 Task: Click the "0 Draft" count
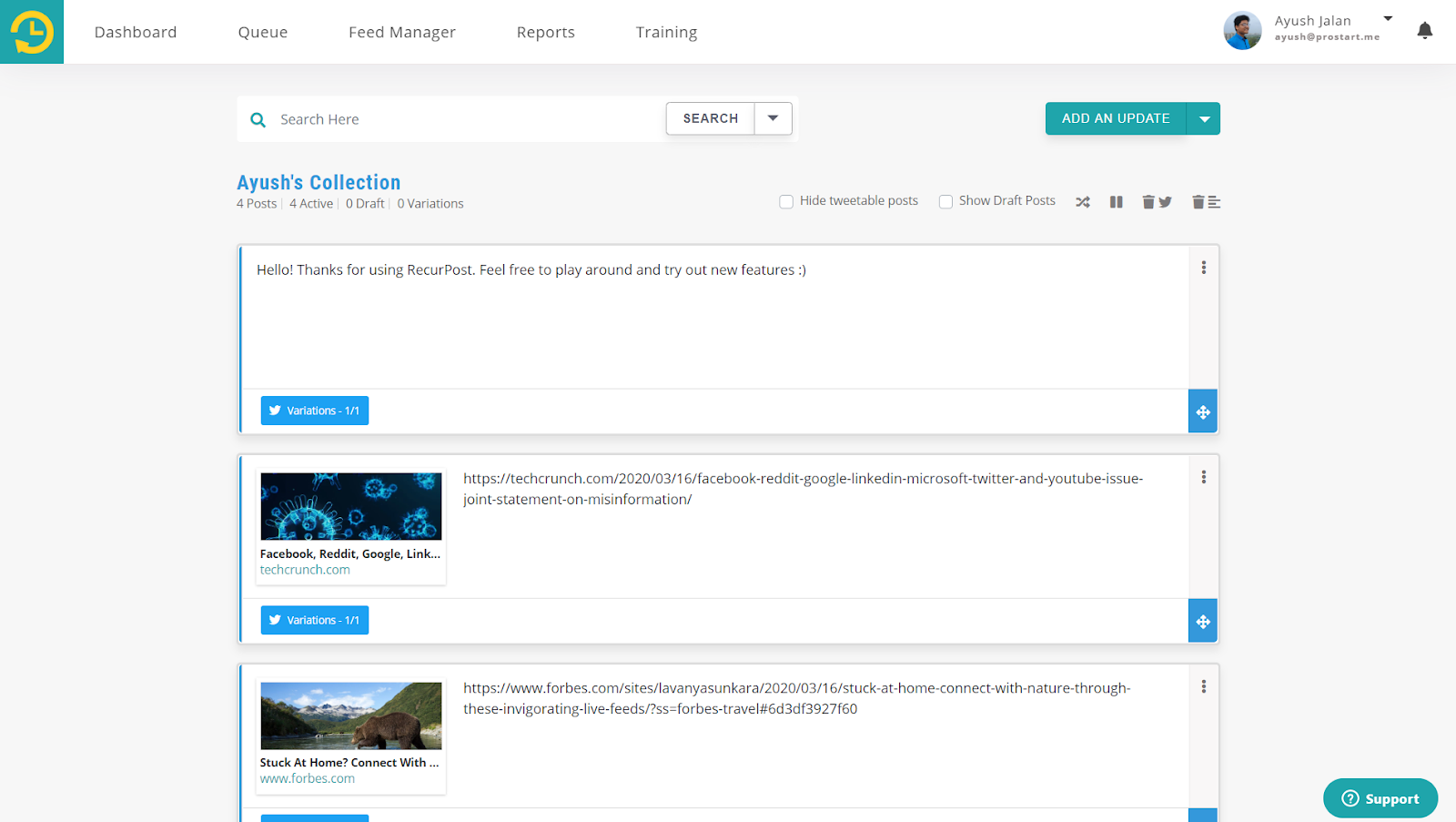pyautogui.click(x=365, y=204)
